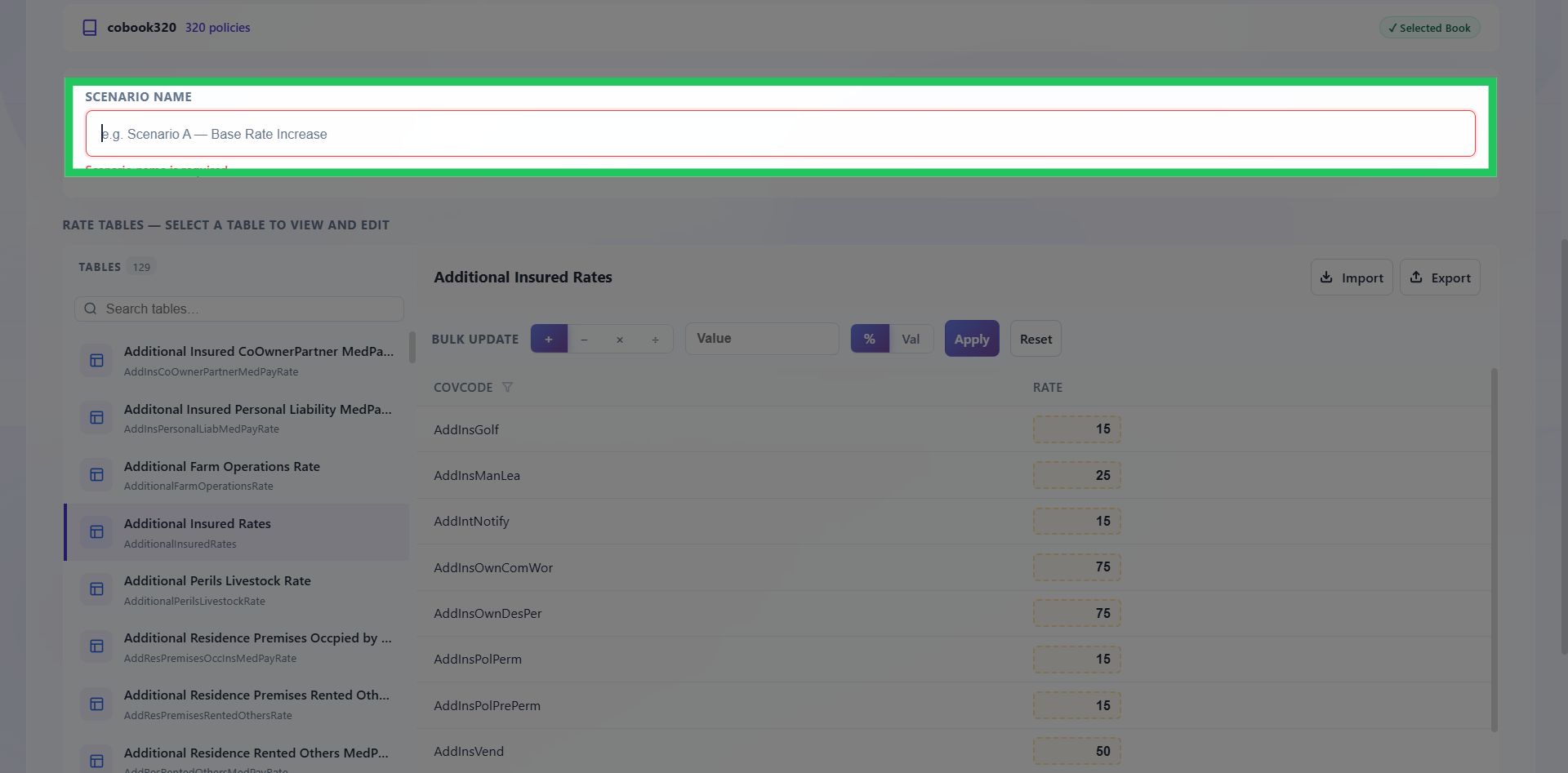
Task: Open the Additional Perils Livestock Rate table
Action: [x=237, y=589]
